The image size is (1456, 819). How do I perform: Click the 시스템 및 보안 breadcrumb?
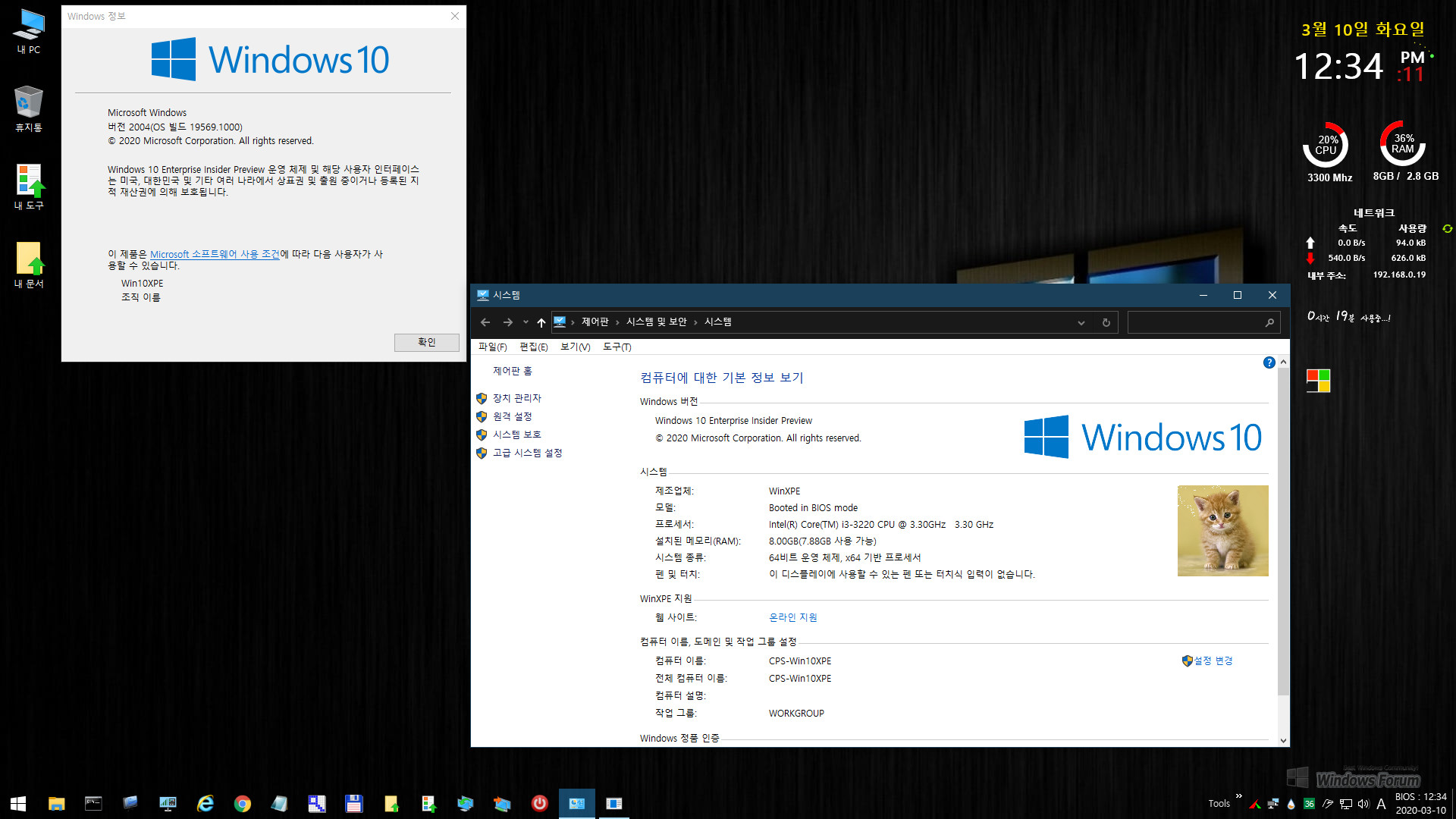(x=656, y=322)
